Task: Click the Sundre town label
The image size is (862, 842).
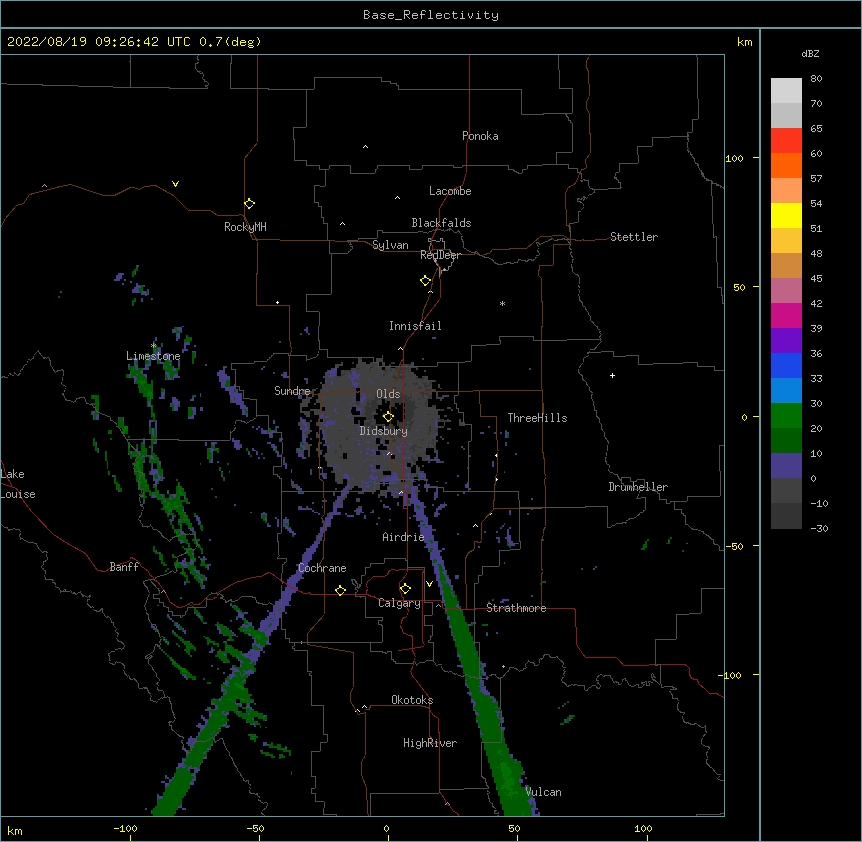Action: [292, 391]
